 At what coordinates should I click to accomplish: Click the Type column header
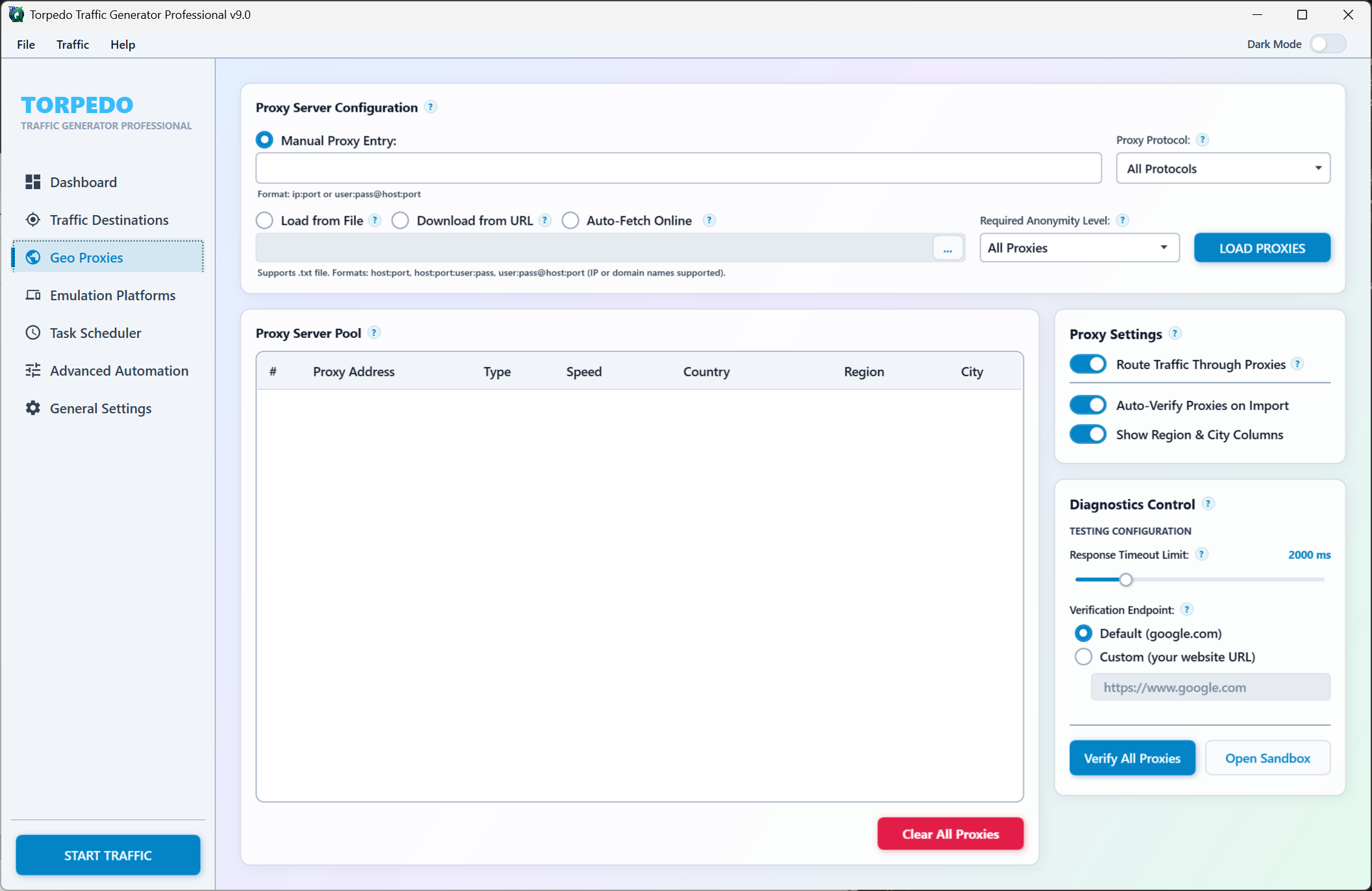497,371
